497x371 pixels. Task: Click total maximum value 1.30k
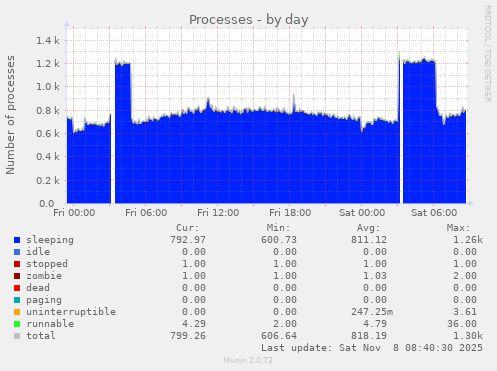tap(468, 336)
